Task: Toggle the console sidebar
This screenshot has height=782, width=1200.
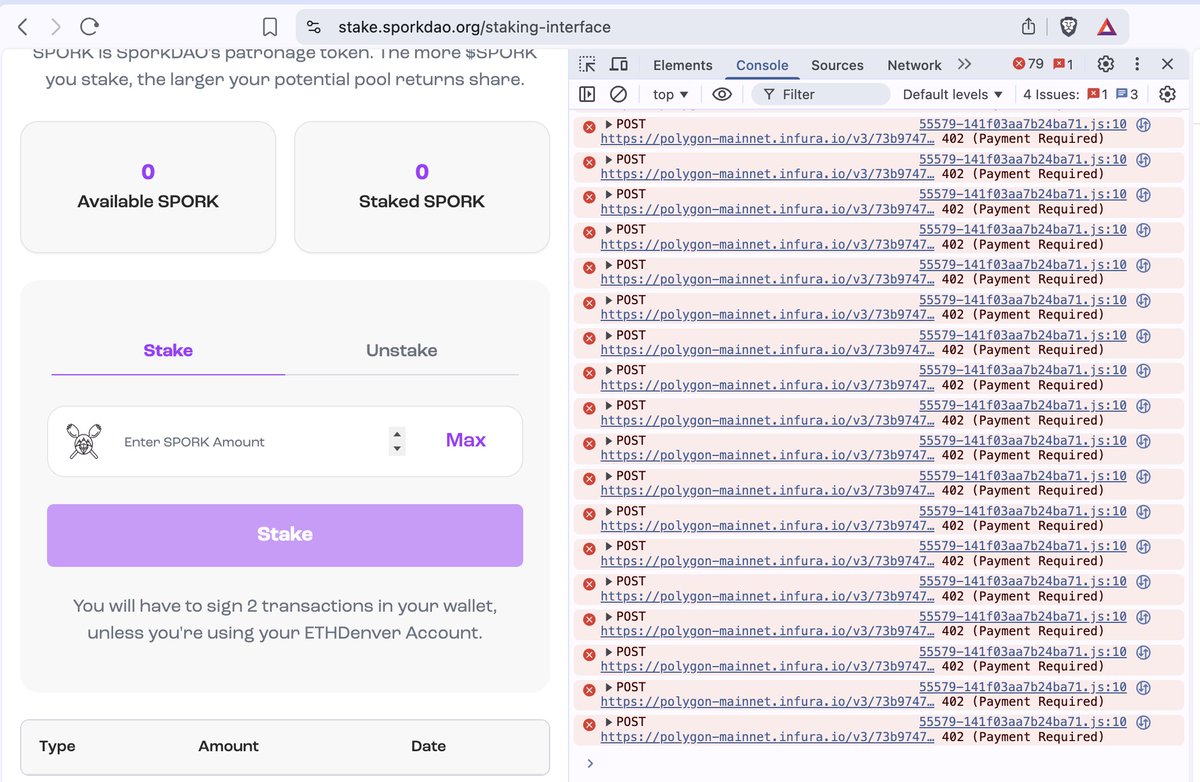Action: (x=587, y=94)
